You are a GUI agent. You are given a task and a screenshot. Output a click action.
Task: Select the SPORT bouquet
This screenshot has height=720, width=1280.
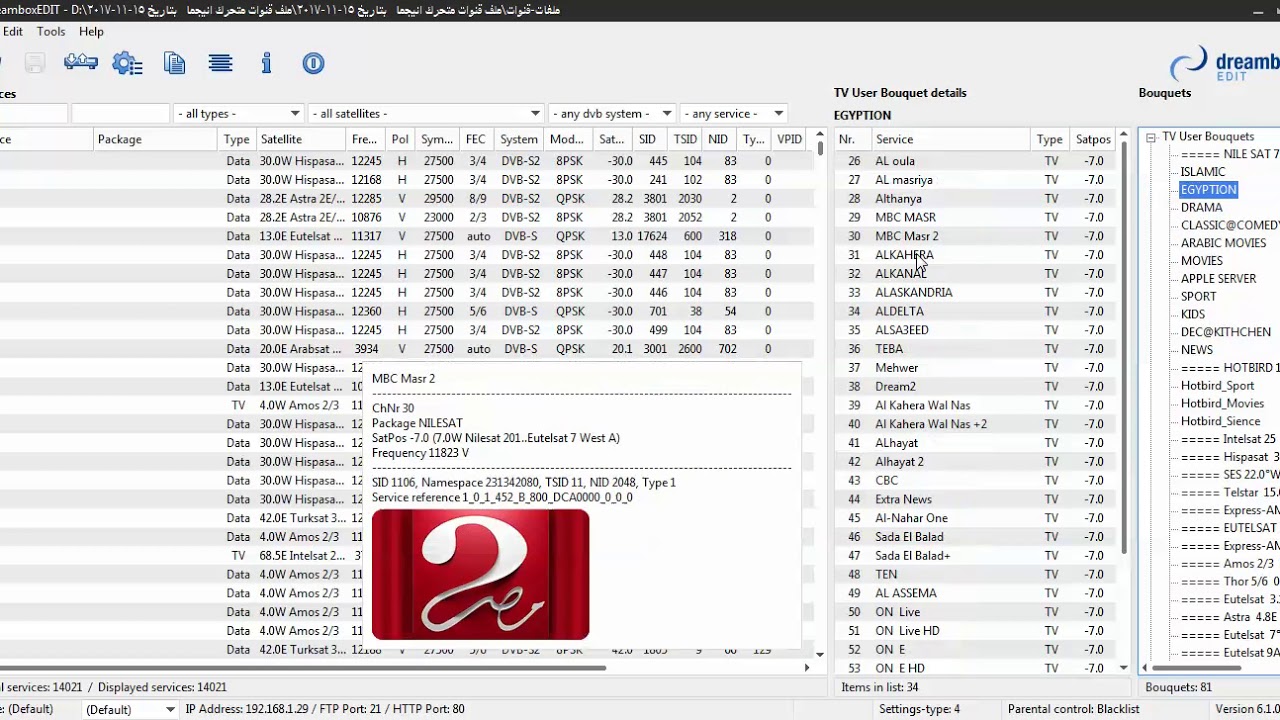[x=1198, y=297]
